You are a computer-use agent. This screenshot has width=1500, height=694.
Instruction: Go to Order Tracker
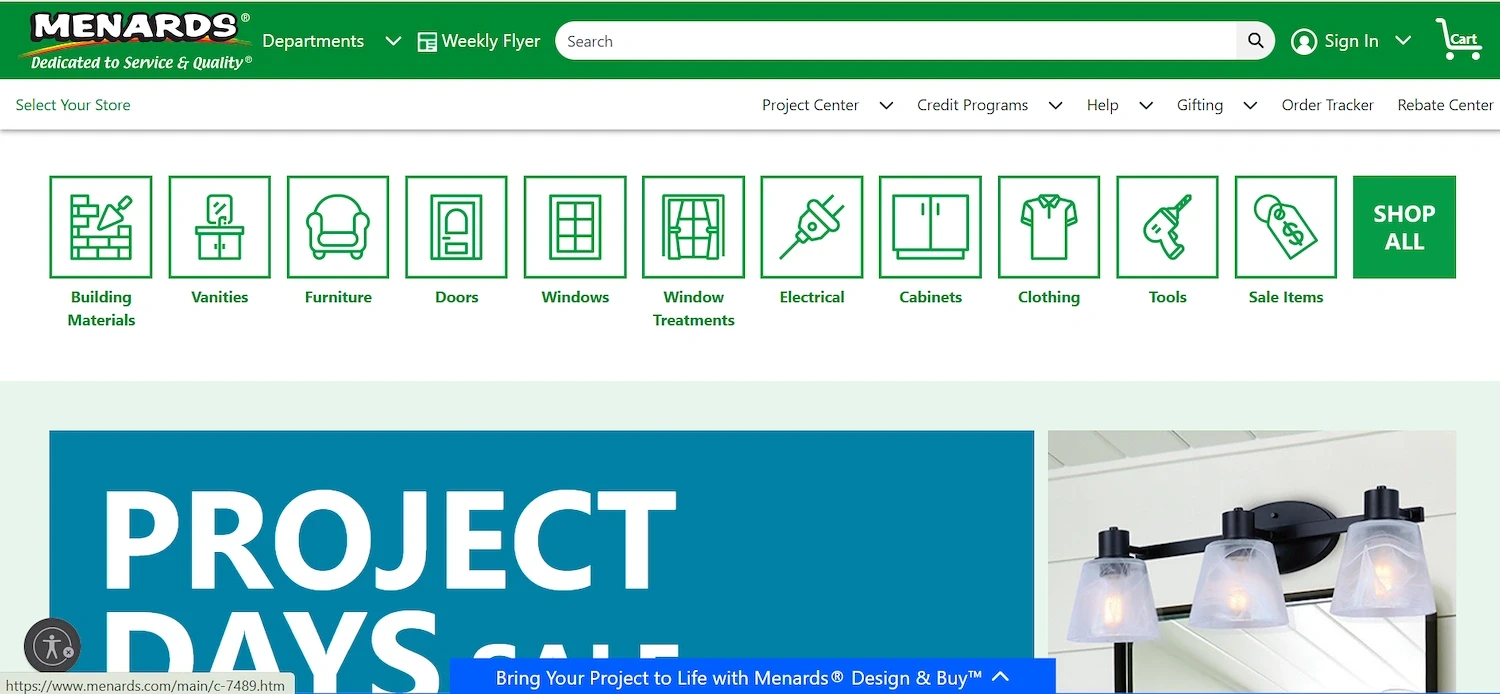click(1327, 105)
